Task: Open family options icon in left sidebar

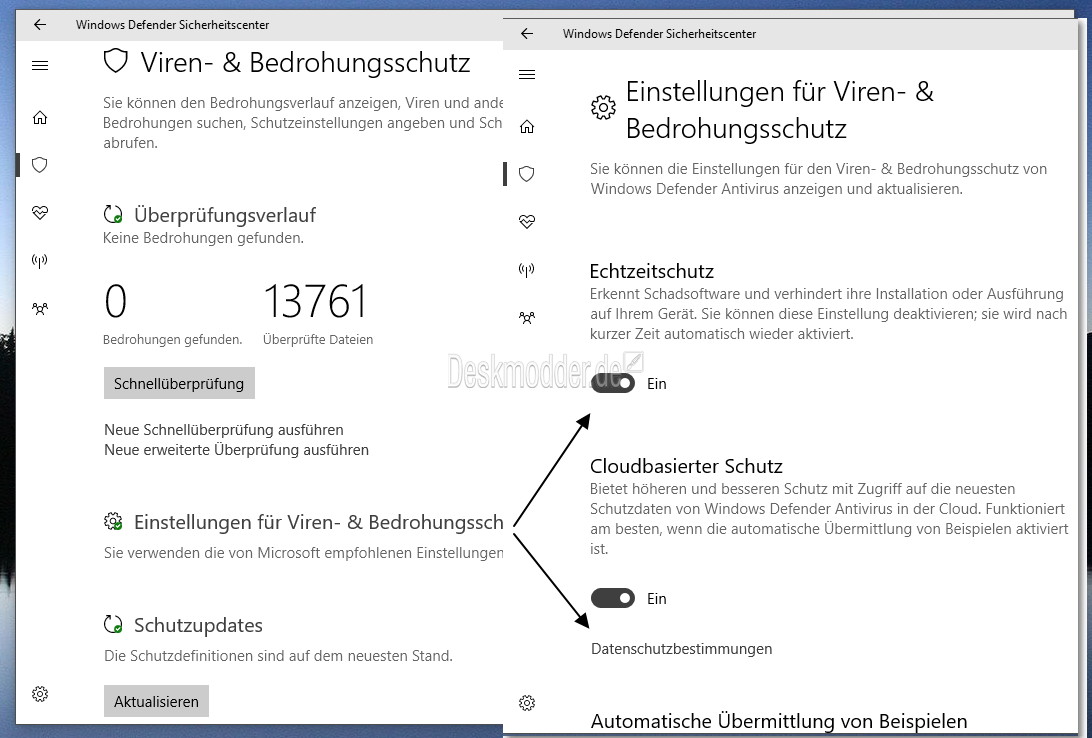Action: 40,308
